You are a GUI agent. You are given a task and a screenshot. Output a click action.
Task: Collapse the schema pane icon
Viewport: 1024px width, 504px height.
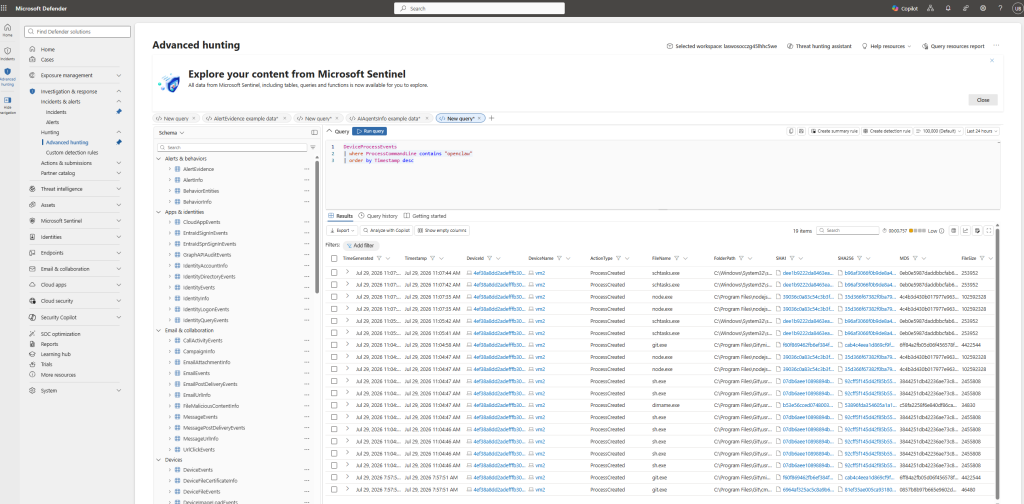point(314,133)
